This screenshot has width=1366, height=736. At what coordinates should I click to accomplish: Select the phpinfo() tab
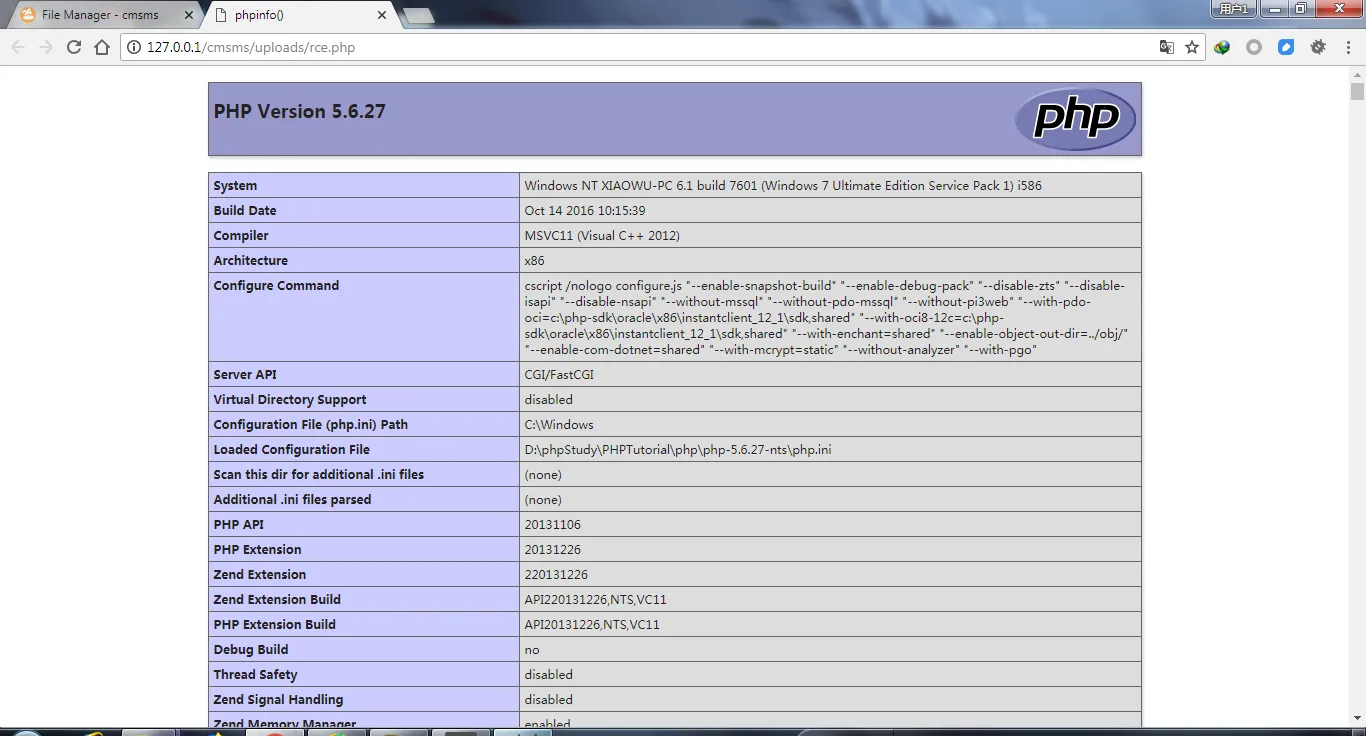click(290, 15)
